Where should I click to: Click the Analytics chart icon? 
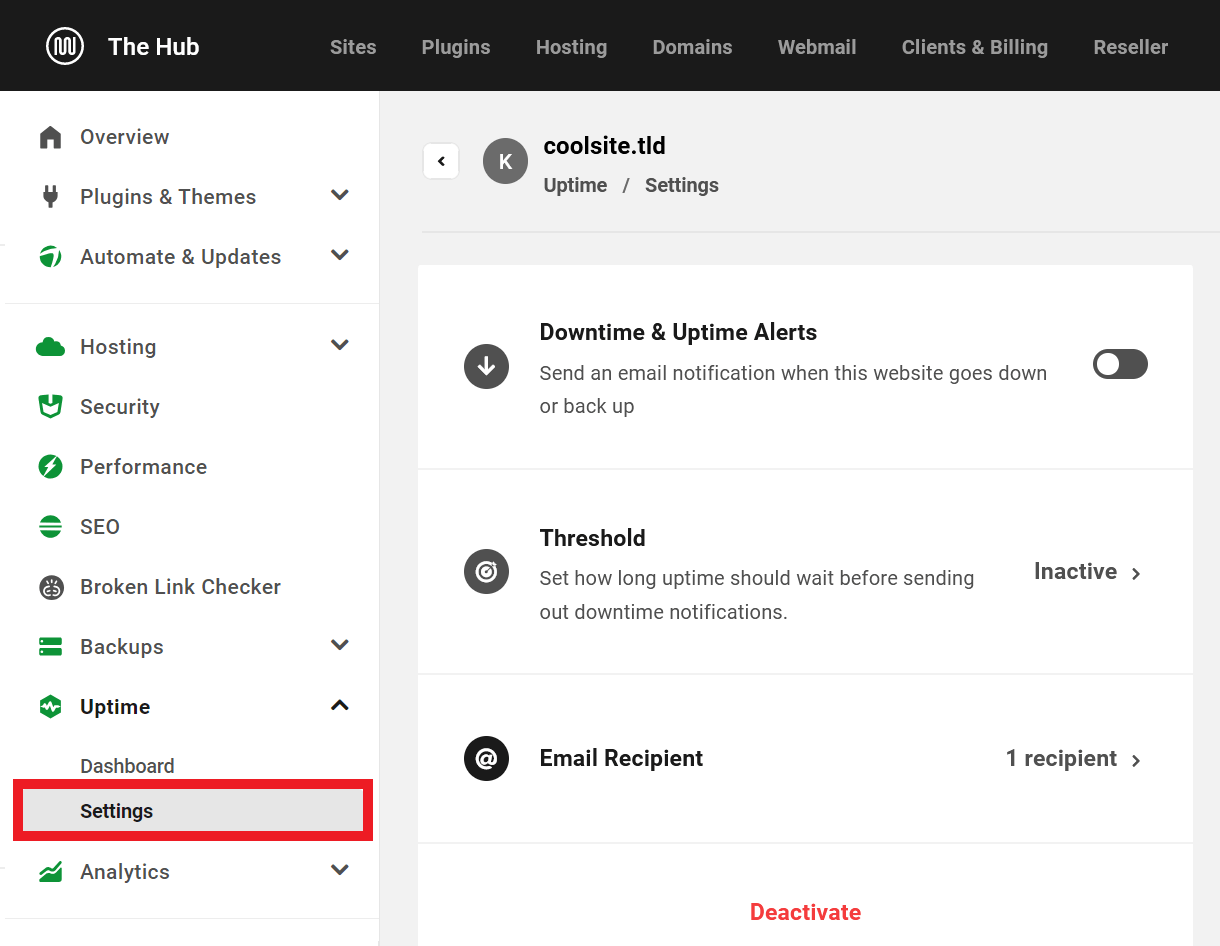pos(50,871)
